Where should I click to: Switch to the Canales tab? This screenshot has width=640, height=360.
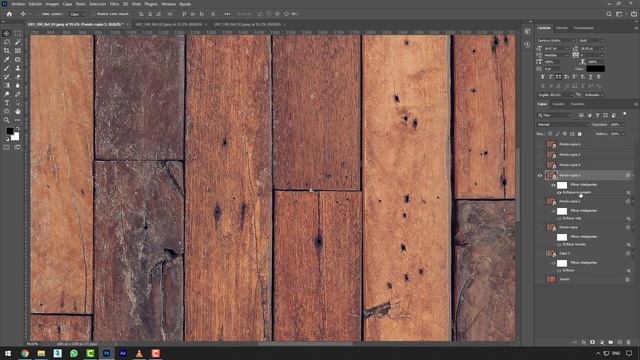[558, 104]
